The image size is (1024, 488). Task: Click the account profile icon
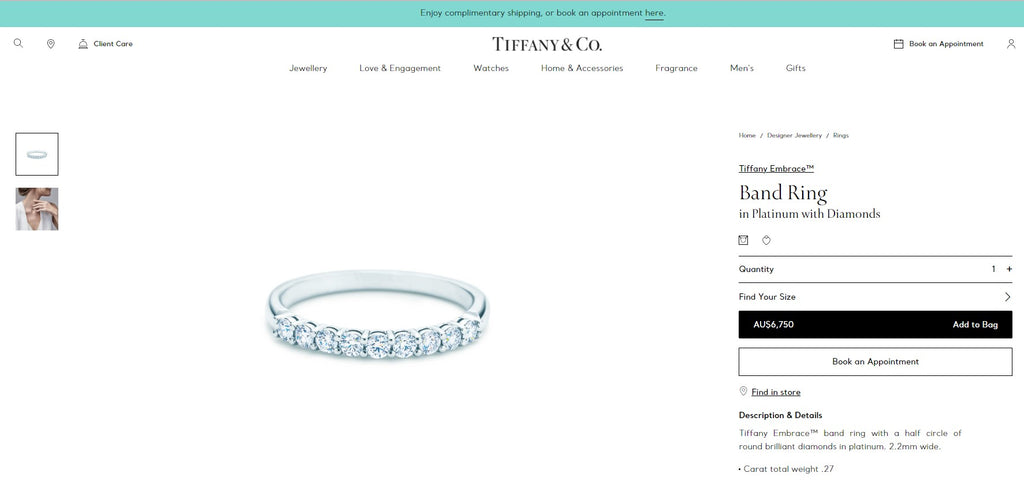coord(1011,44)
